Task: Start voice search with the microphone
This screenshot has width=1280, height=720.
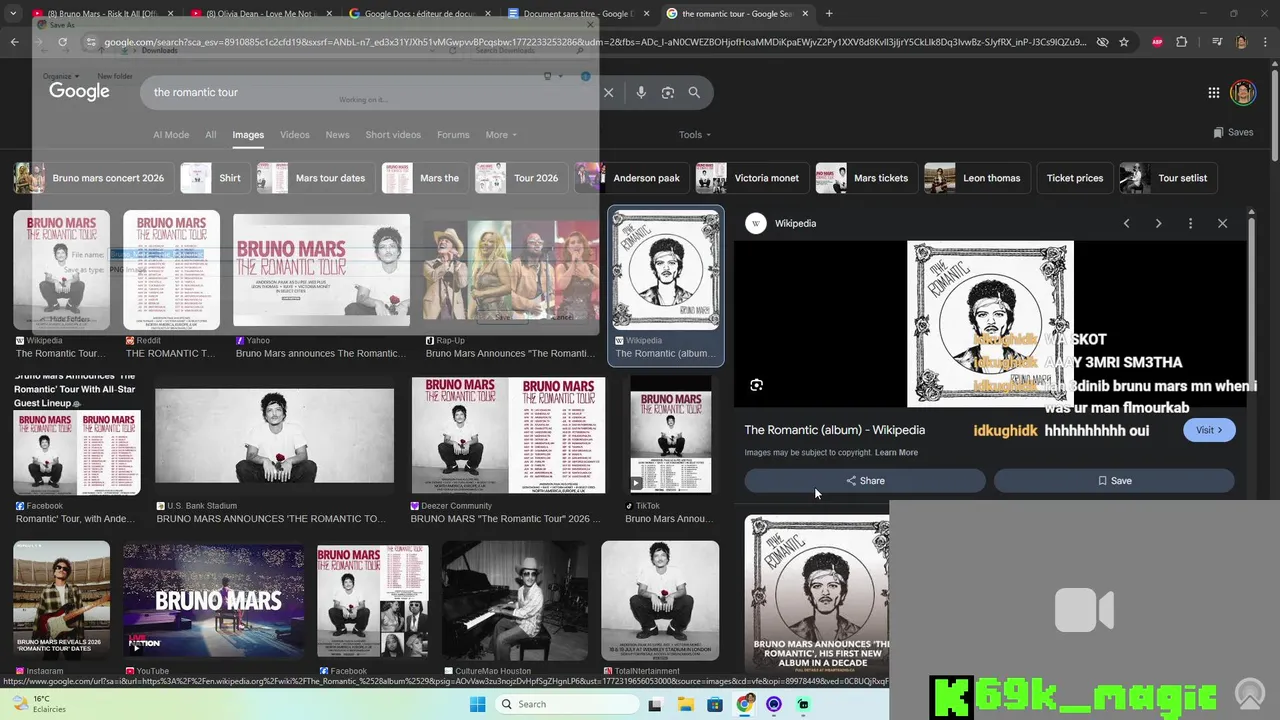Action: tap(641, 92)
